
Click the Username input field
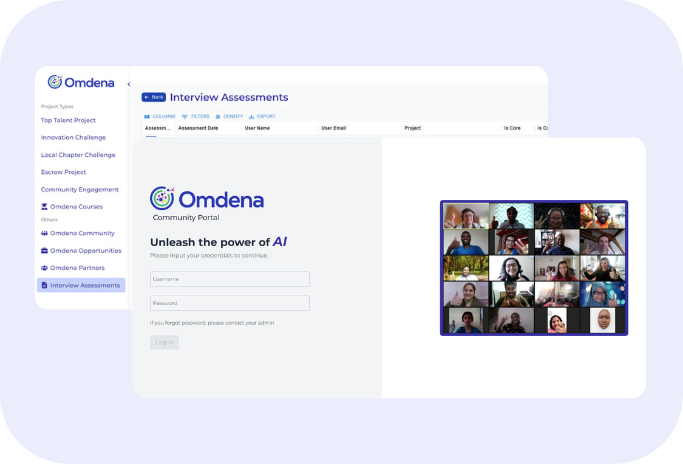(230, 279)
